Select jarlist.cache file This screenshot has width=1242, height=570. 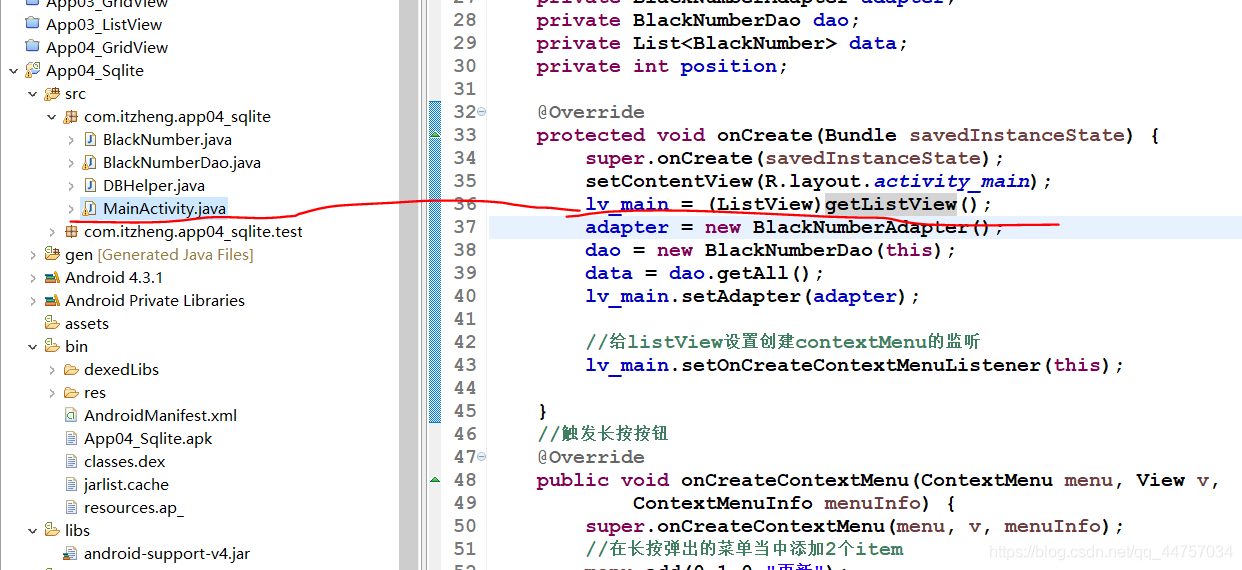pos(126,484)
